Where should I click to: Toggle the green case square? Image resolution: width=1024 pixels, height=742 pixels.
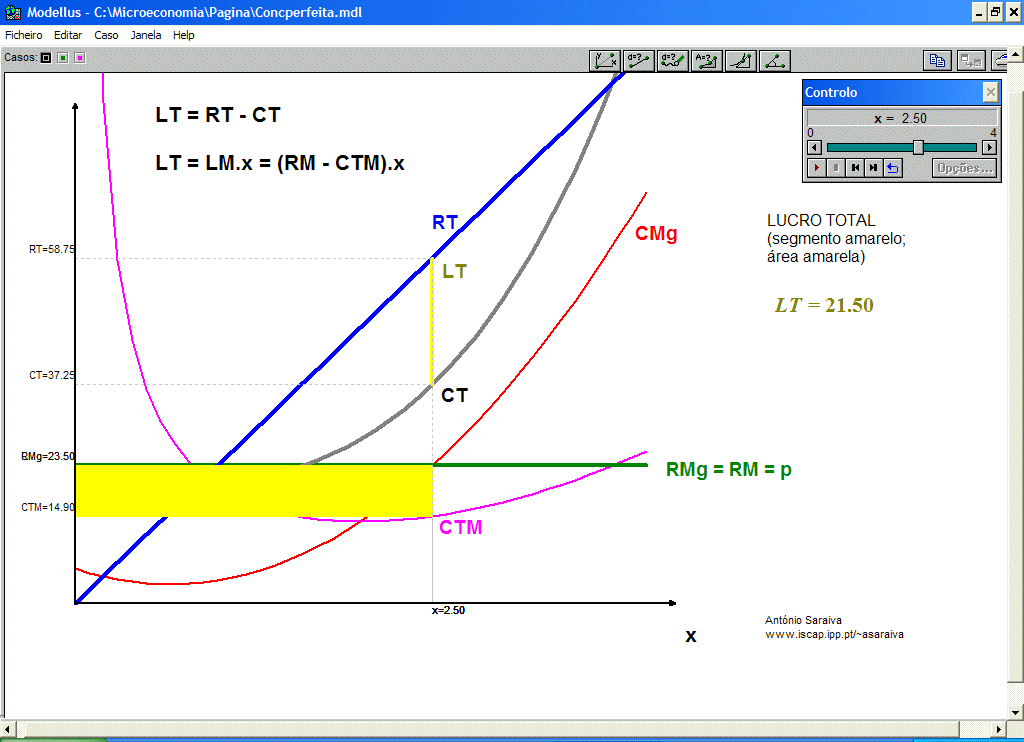coord(62,58)
